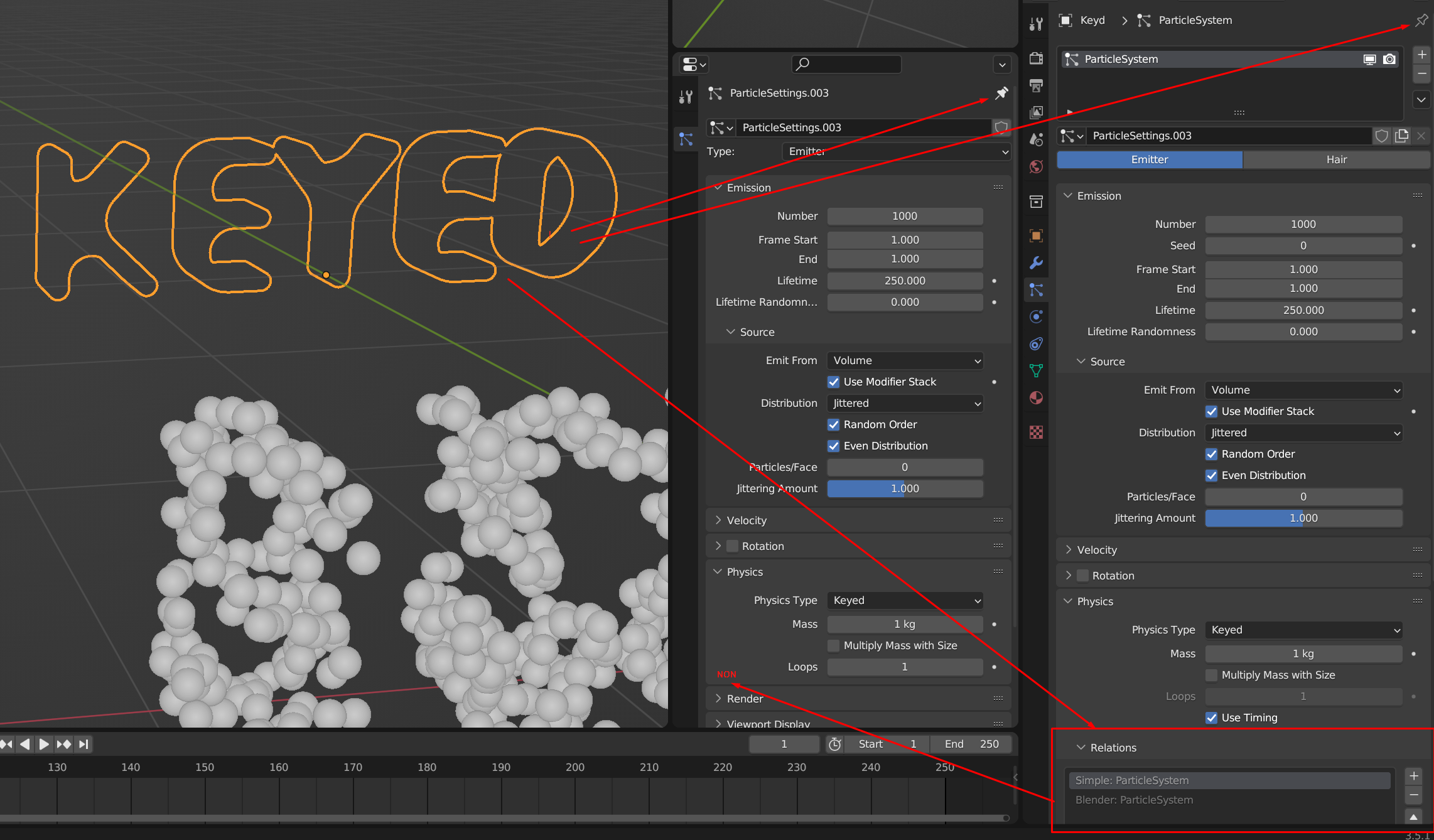The height and width of the screenshot is (840, 1434).
Task: Open Scene properties icon
Action: pyautogui.click(x=1036, y=139)
